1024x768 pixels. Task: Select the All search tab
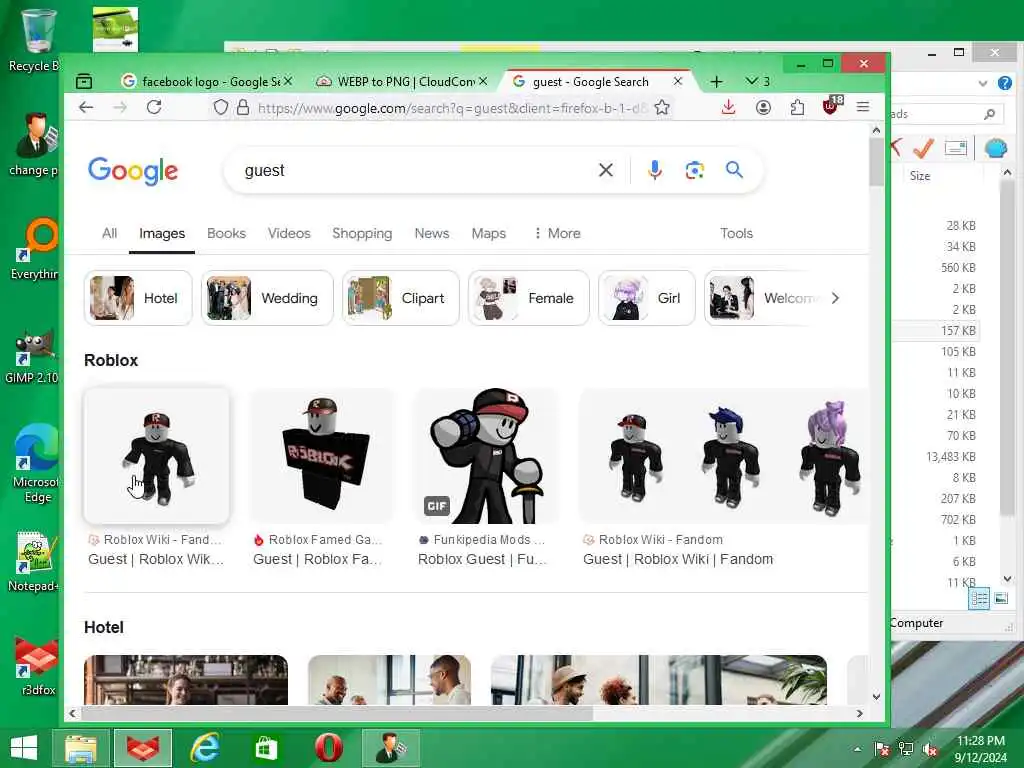(x=109, y=233)
